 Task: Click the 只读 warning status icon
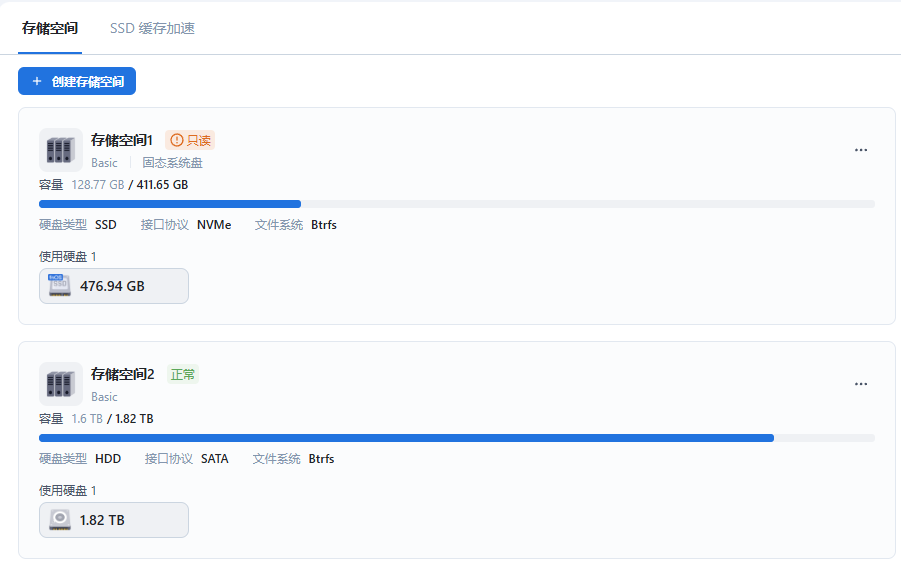177,141
